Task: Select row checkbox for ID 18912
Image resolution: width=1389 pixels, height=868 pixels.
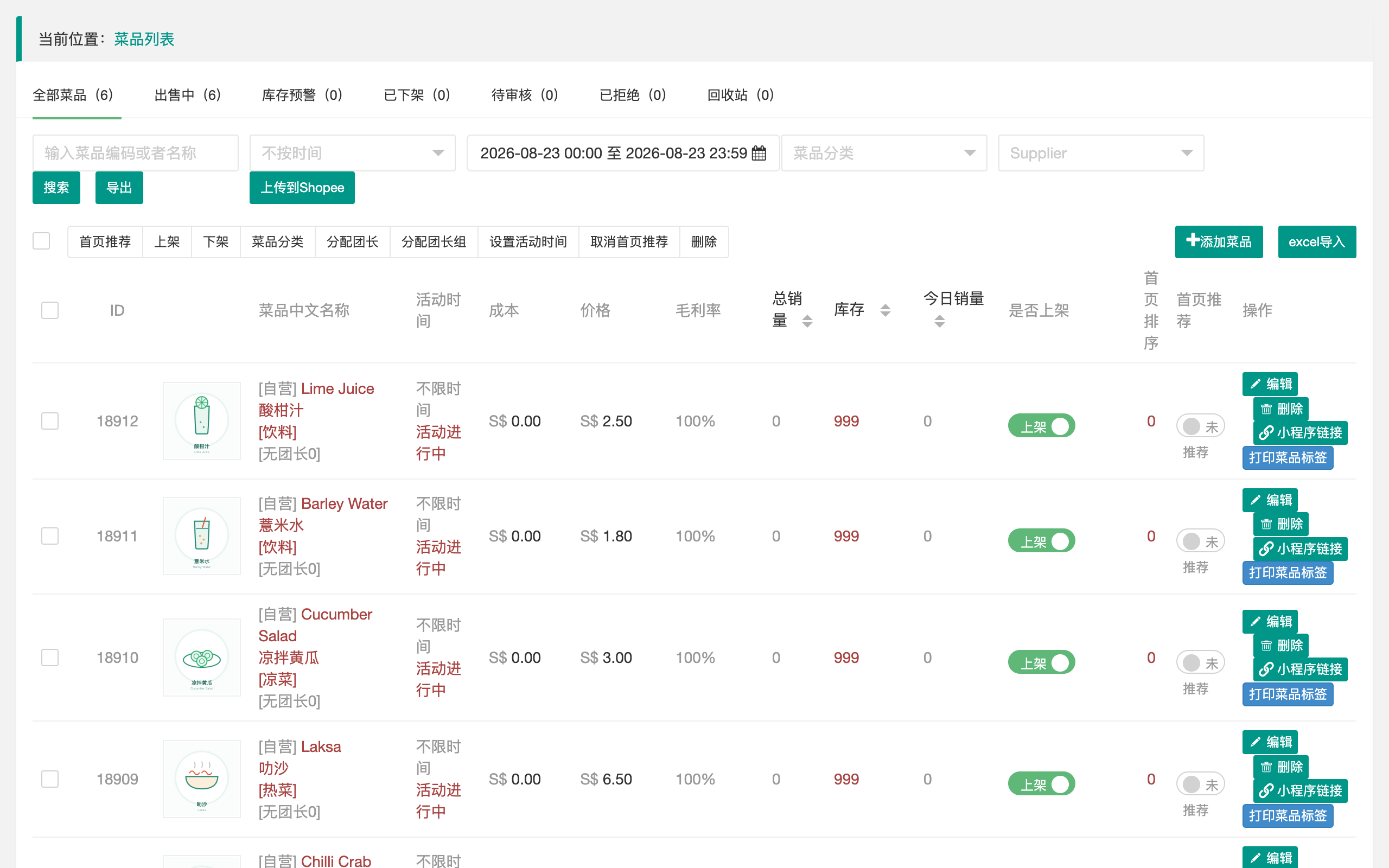Action: coord(50,421)
